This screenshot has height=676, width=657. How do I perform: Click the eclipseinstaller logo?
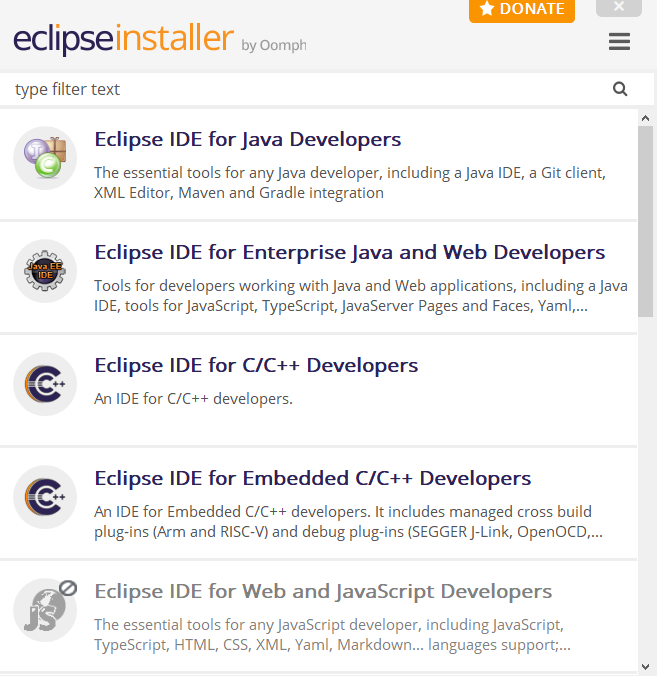tap(123, 40)
